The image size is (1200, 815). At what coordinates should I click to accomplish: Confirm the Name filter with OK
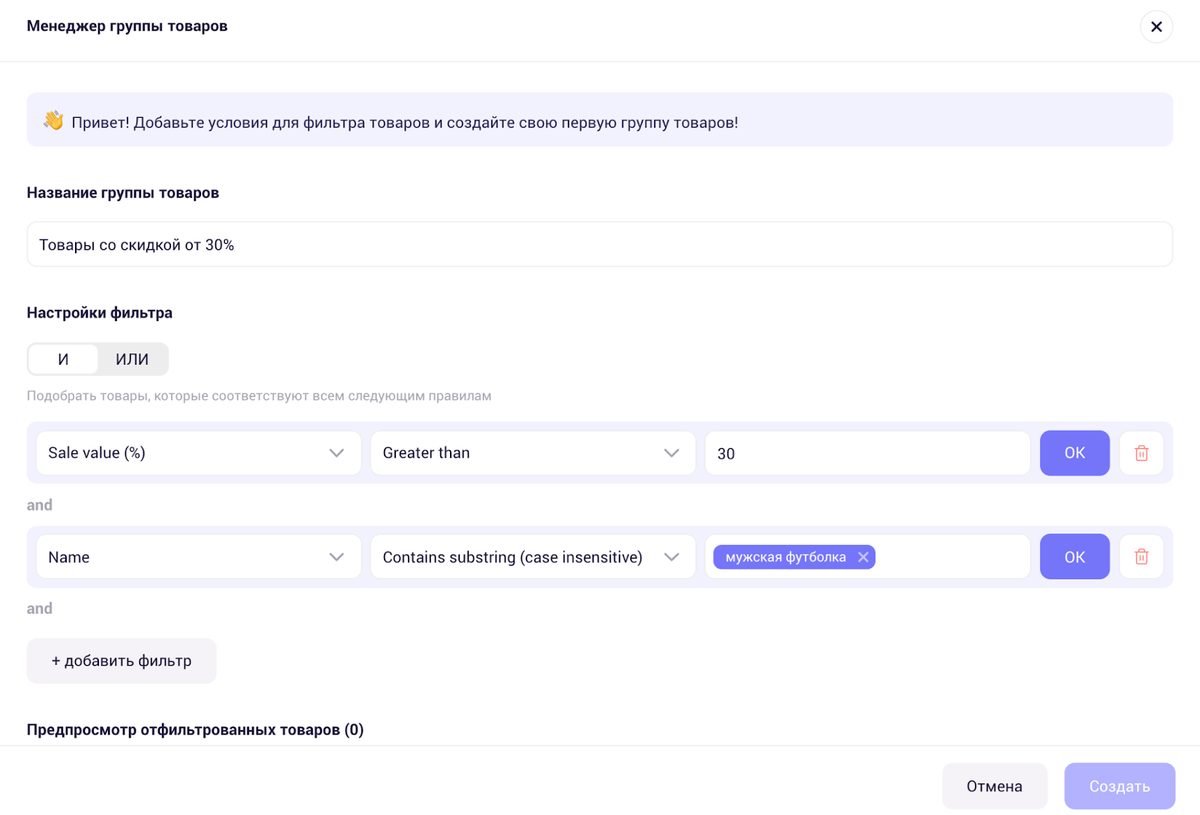point(1074,557)
